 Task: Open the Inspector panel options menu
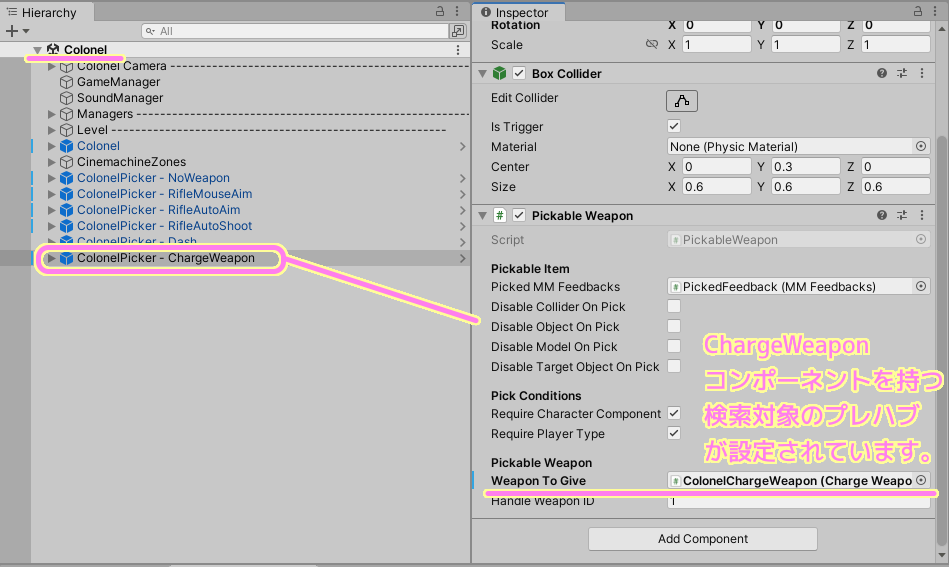pyautogui.click(x=935, y=11)
